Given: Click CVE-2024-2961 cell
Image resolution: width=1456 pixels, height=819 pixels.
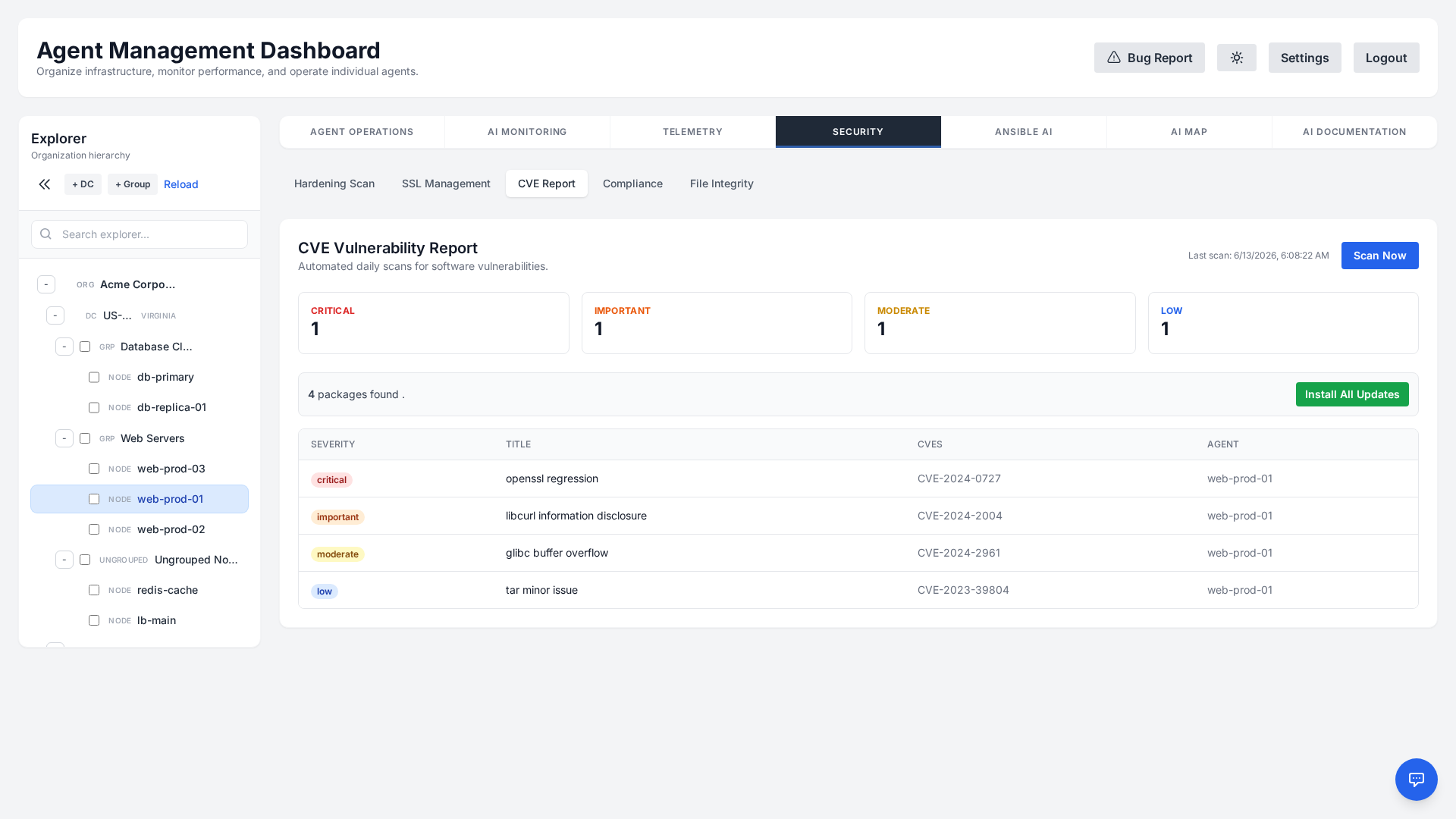Looking at the screenshot, I should (959, 553).
